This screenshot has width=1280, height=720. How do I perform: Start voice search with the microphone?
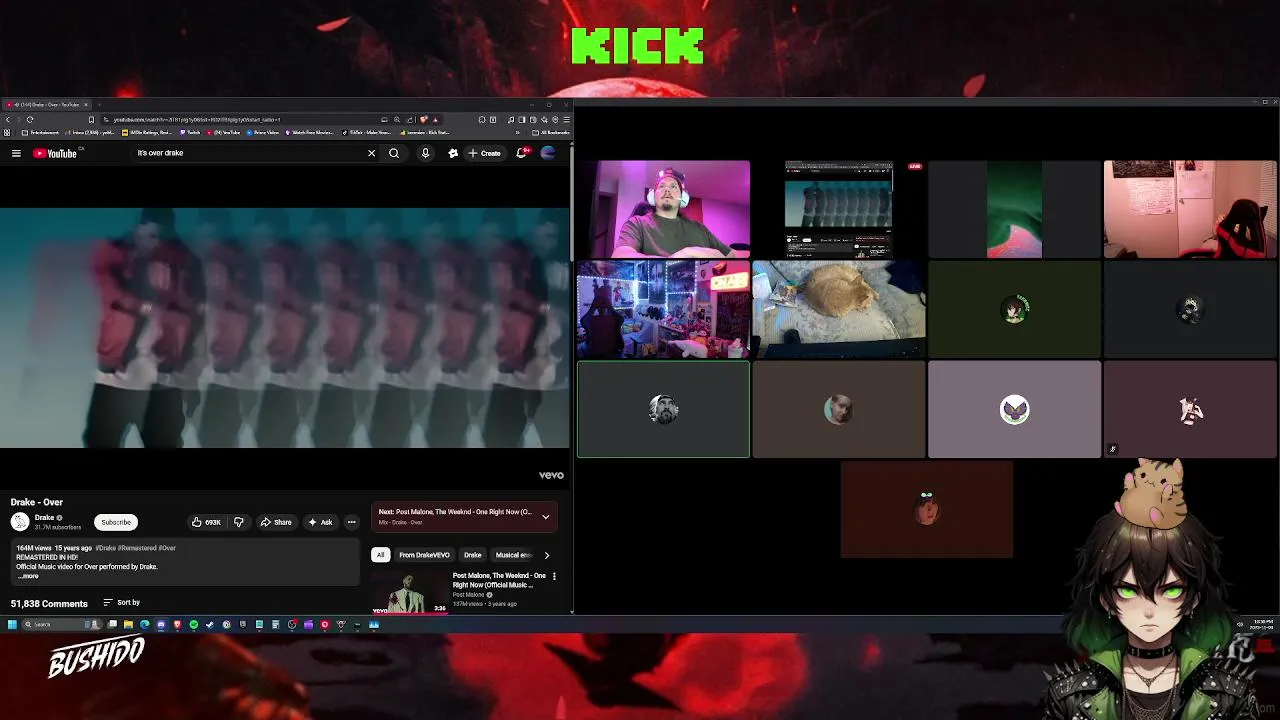point(425,153)
